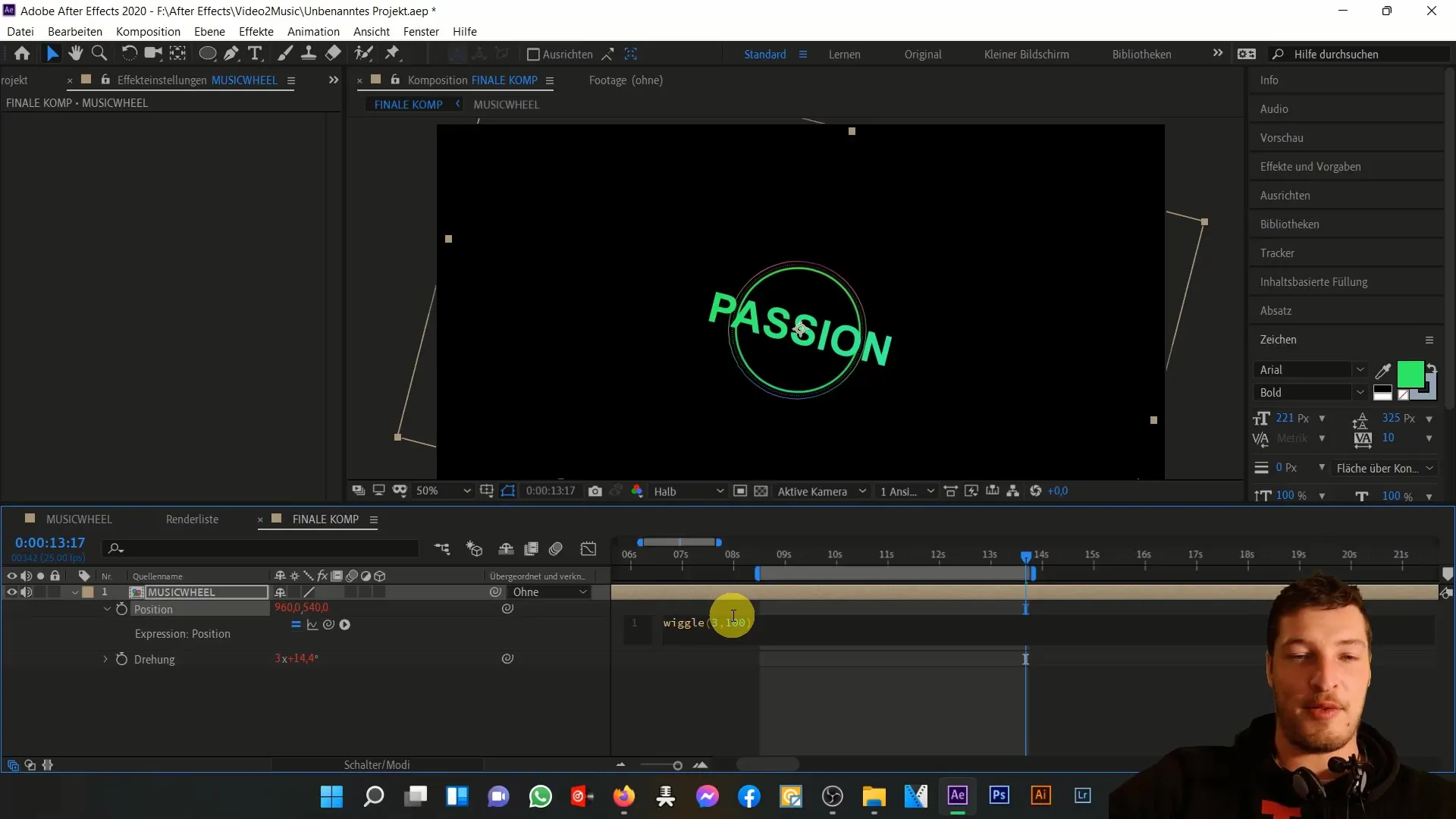Screen dimensions: 1456x819
Task: Toggle transparency grid icon in viewer
Action: (761, 491)
